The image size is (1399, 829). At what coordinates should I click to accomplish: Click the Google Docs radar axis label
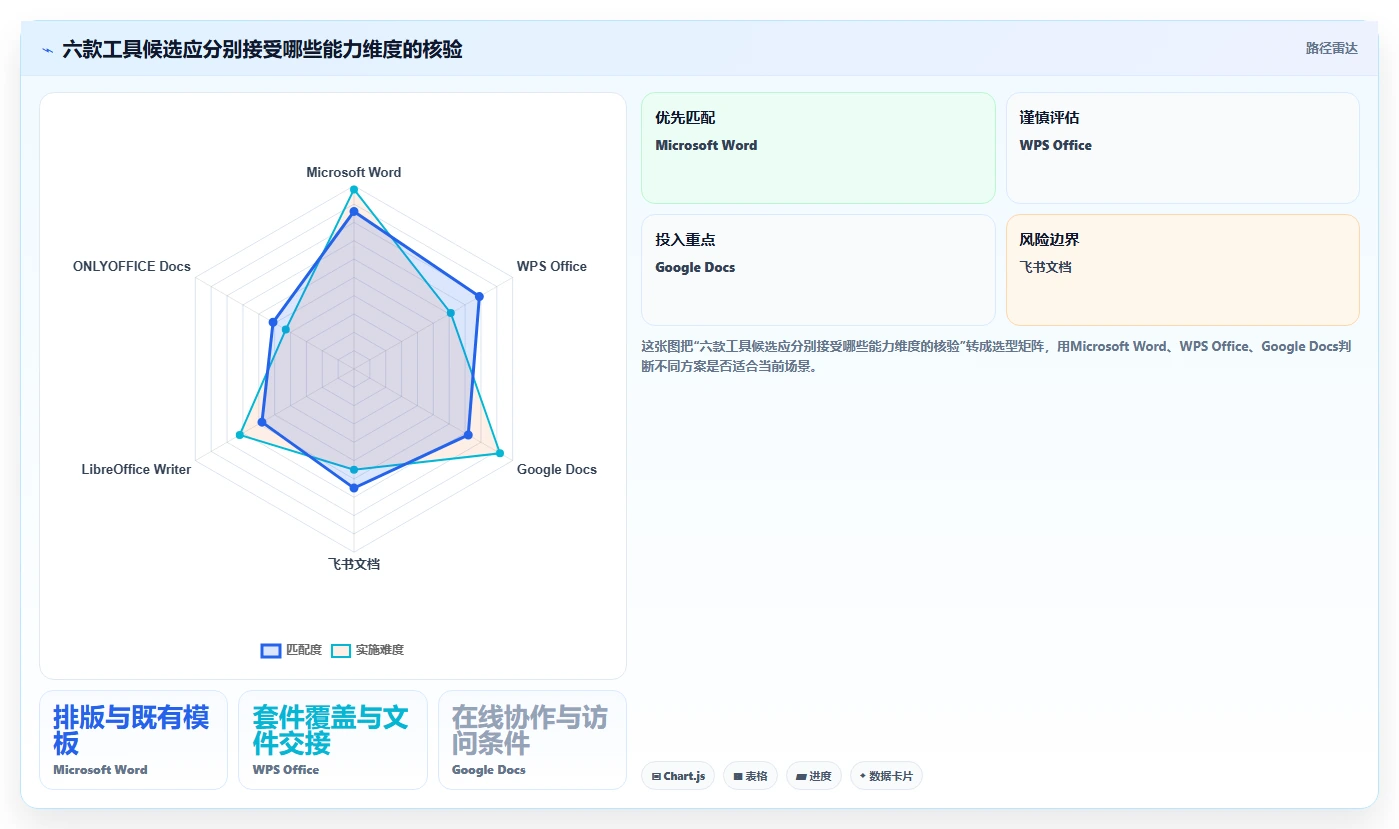coord(556,469)
